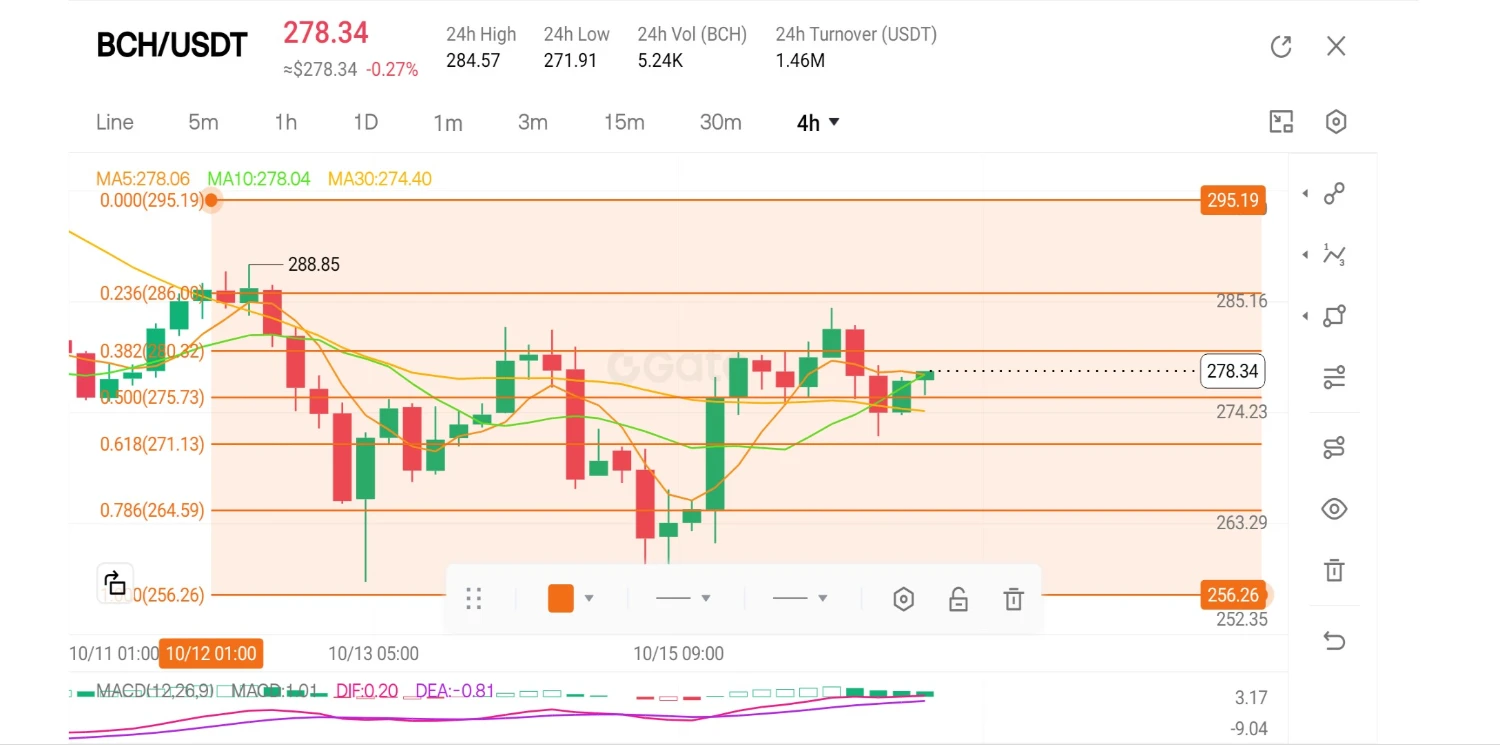
Task: Toggle continuous drawing mode icon in sidebar
Action: pos(1334,447)
